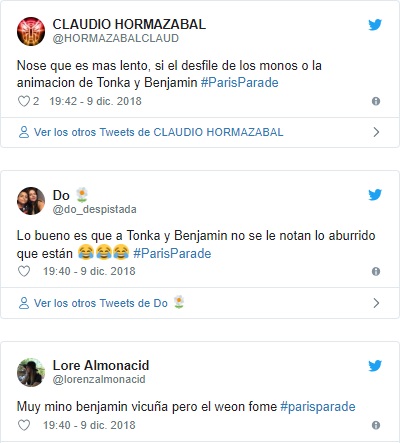Like Do's tweet about Tonka y Benjamin
Screen dimensions: 400x443
[24, 271]
